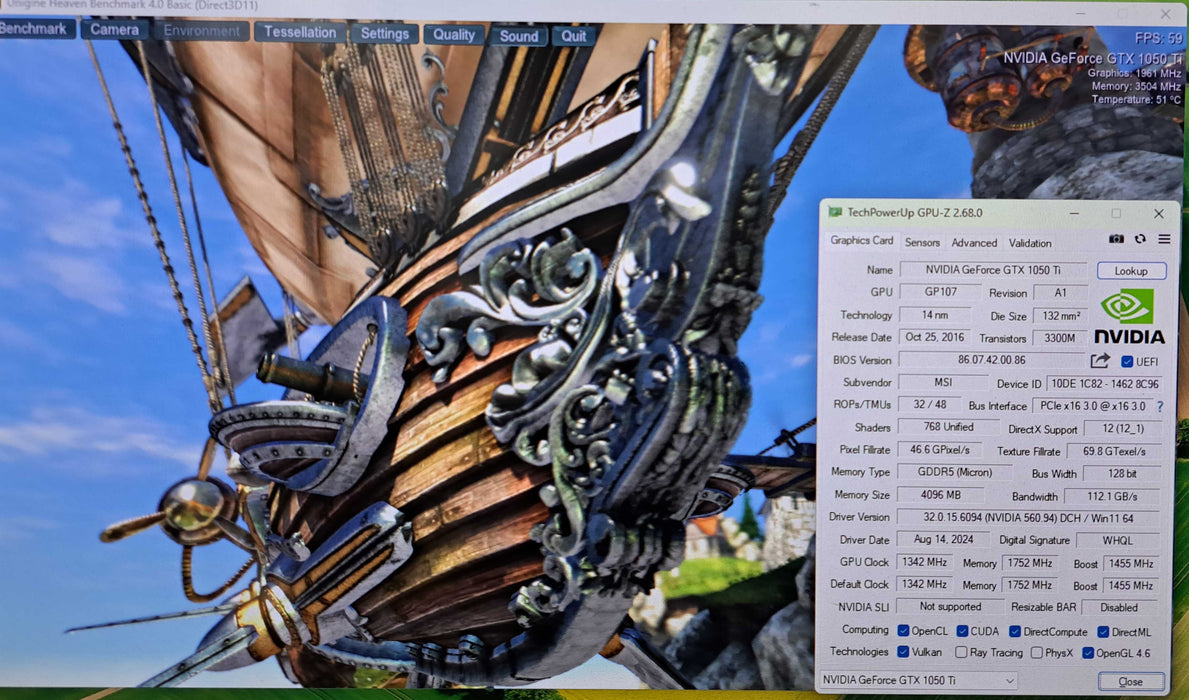Toggle the OpenCL checkbox
Image resolution: width=1189 pixels, height=700 pixels.
coord(903,631)
